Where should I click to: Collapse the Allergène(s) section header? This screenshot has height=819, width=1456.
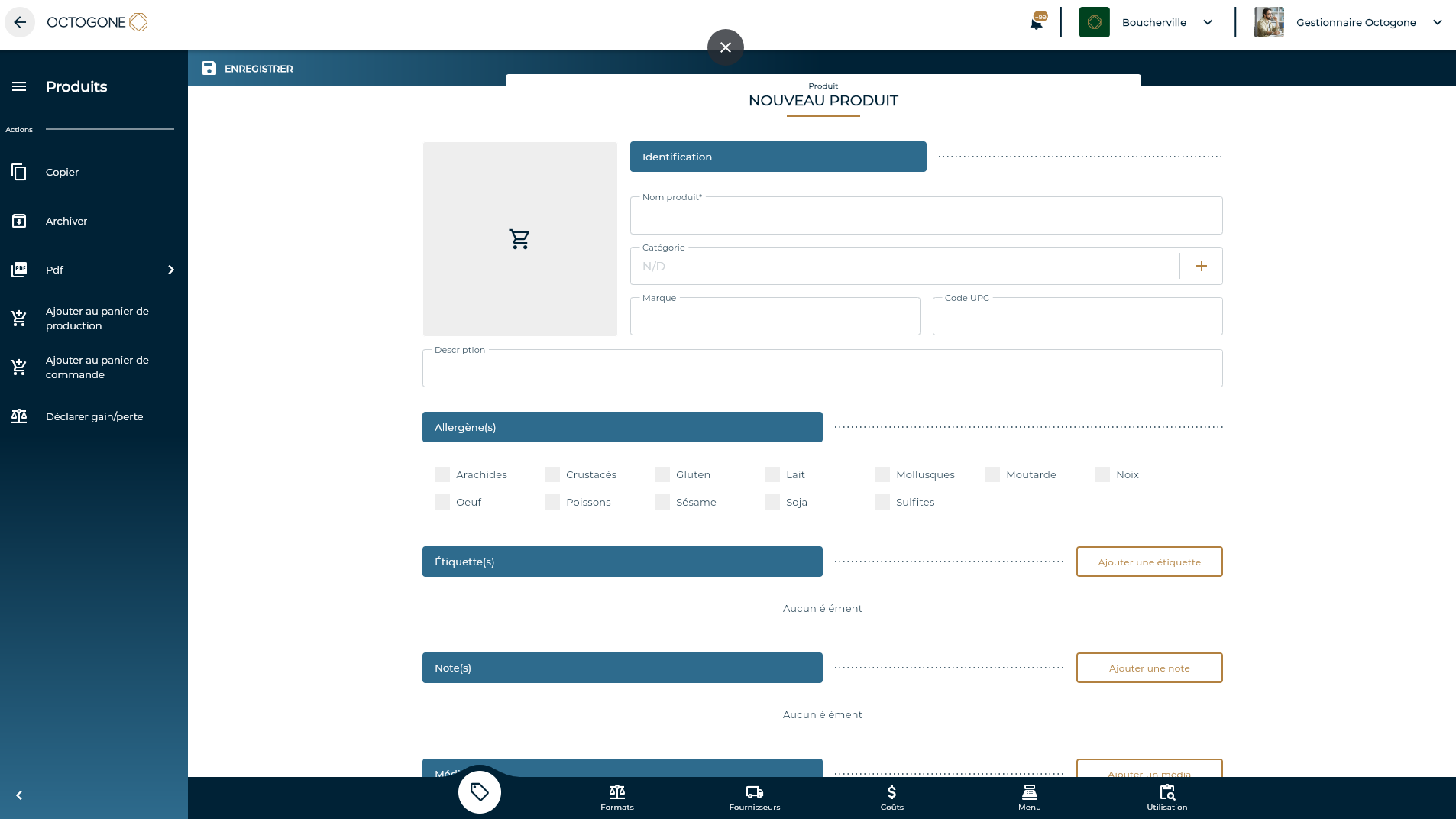623,427
